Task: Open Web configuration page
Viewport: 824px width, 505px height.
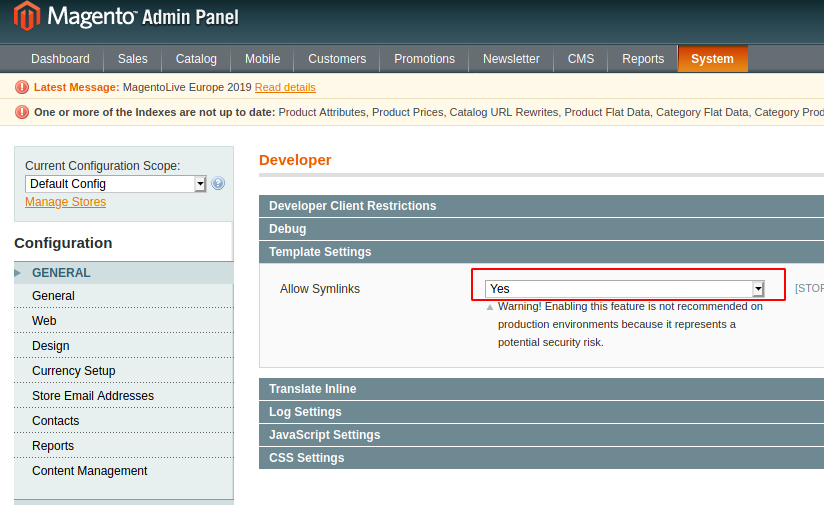Action: pyautogui.click(x=123, y=321)
